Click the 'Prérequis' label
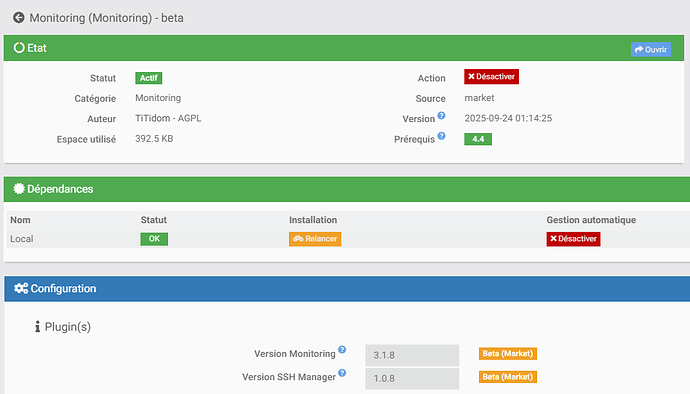The width and height of the screenshot is (690, 394). pyautogui.click(x=414, y=140)
